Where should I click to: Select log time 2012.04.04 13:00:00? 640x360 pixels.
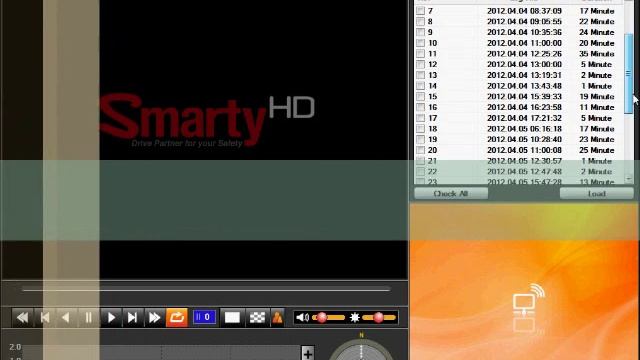click(524, 64)
